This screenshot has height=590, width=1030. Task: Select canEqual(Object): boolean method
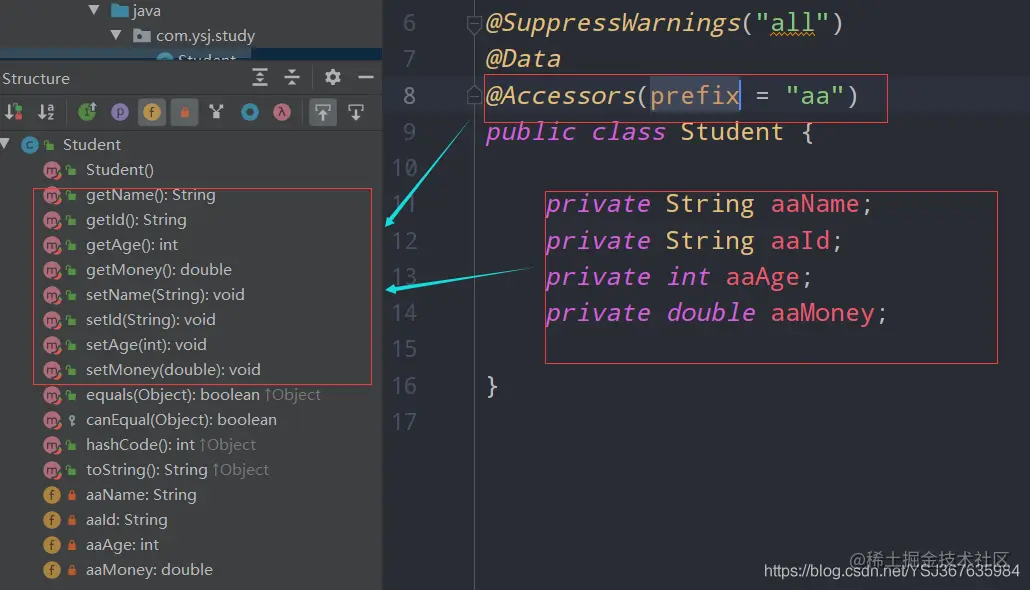181,419
